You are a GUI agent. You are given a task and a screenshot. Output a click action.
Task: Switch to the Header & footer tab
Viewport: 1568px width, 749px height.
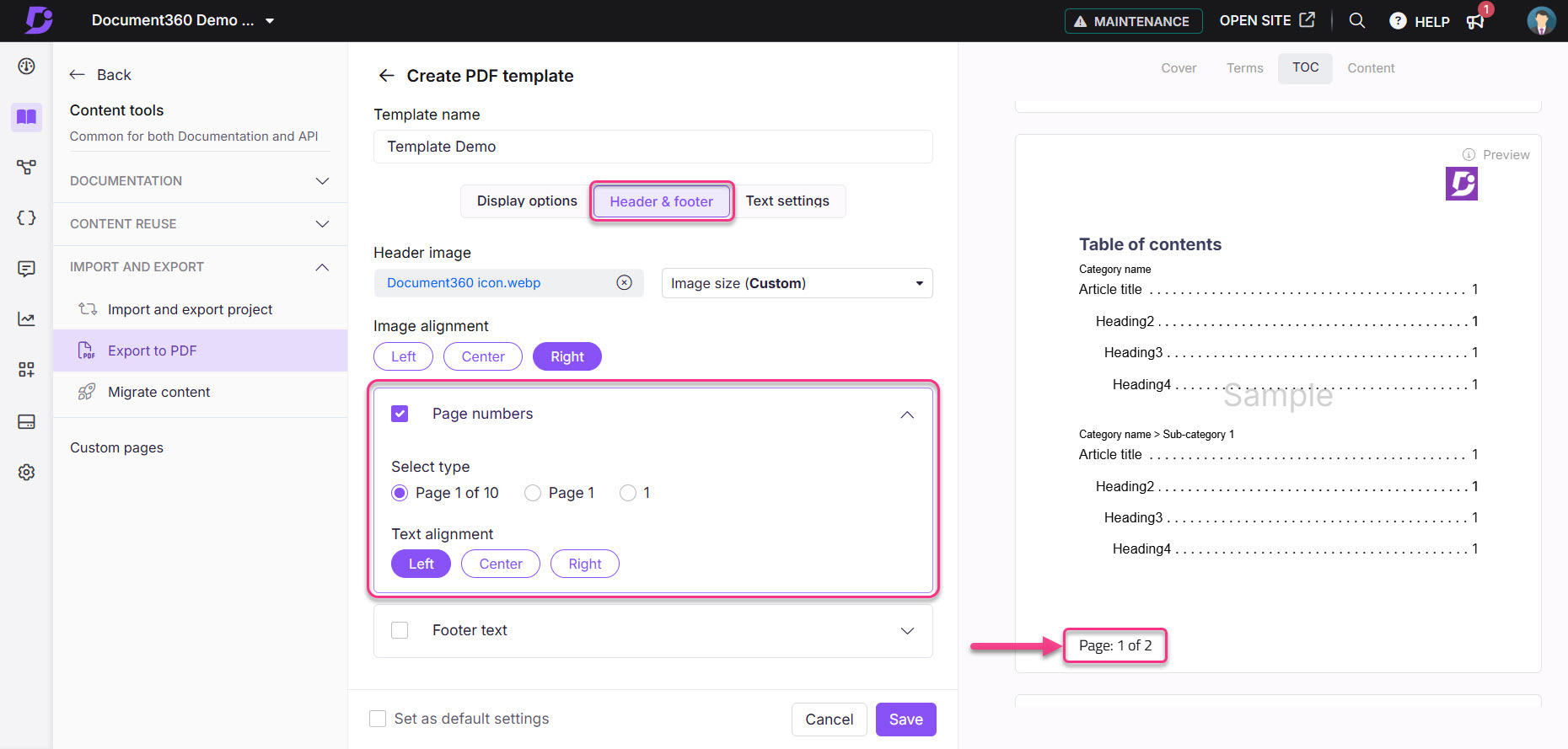(x=662, y=201)
